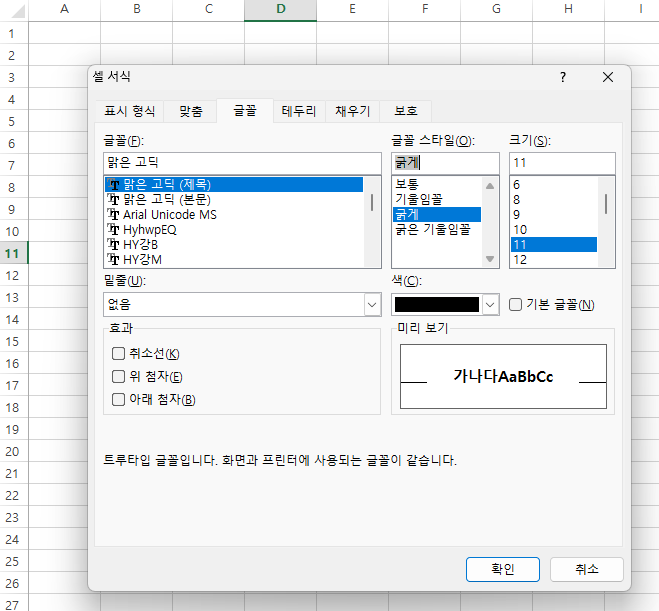Image resolution: width=659 pixels, height=611 pixels.
Task: Open the 테두리 tab
Action: [299, 111]
